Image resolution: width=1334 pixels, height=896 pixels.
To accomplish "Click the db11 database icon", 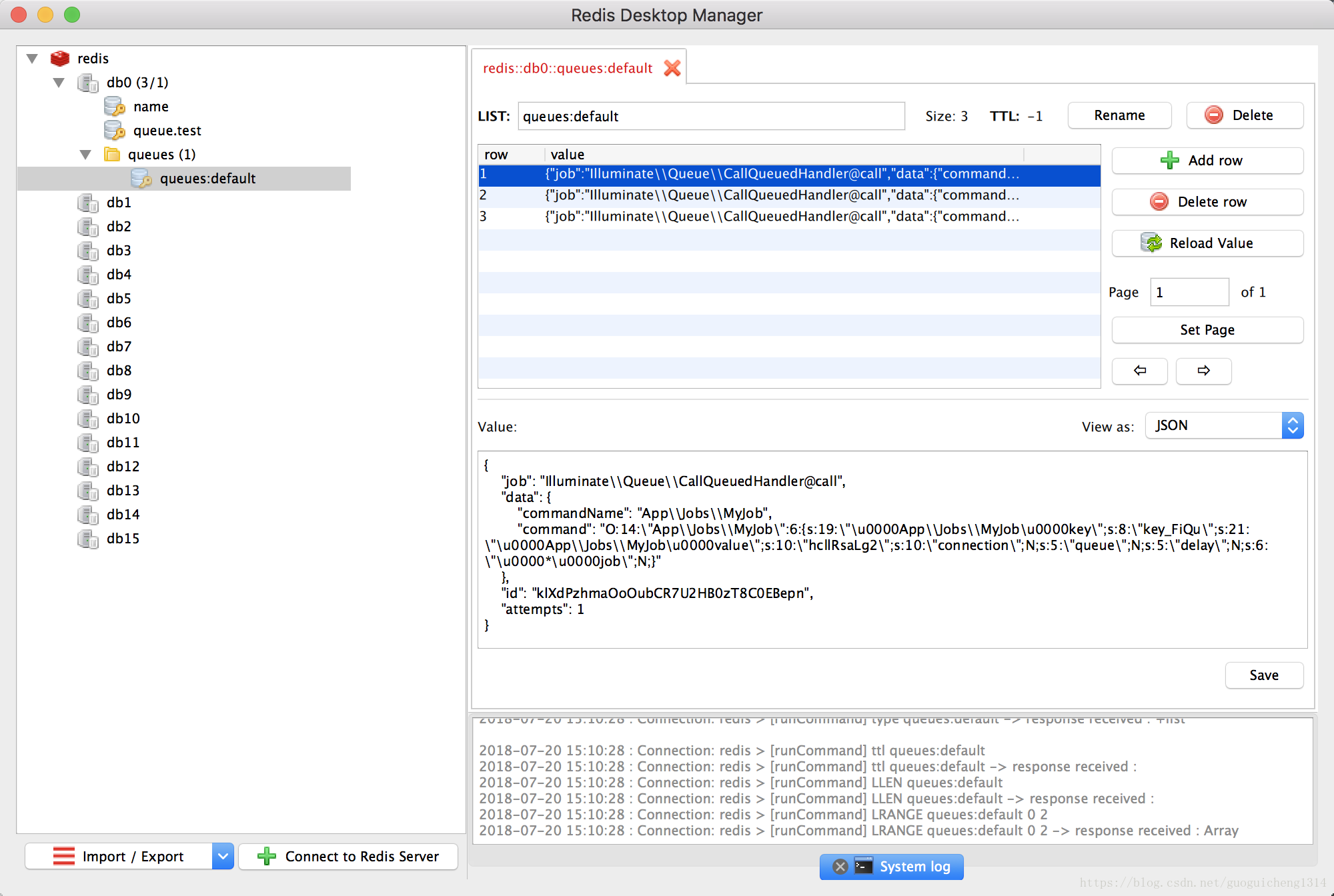I will (88, 443).
